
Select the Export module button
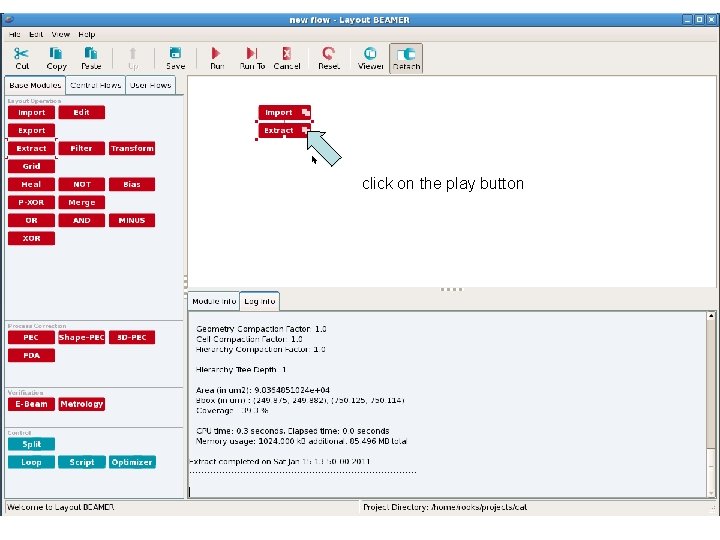pyautogui.click(x=31, y=130)
